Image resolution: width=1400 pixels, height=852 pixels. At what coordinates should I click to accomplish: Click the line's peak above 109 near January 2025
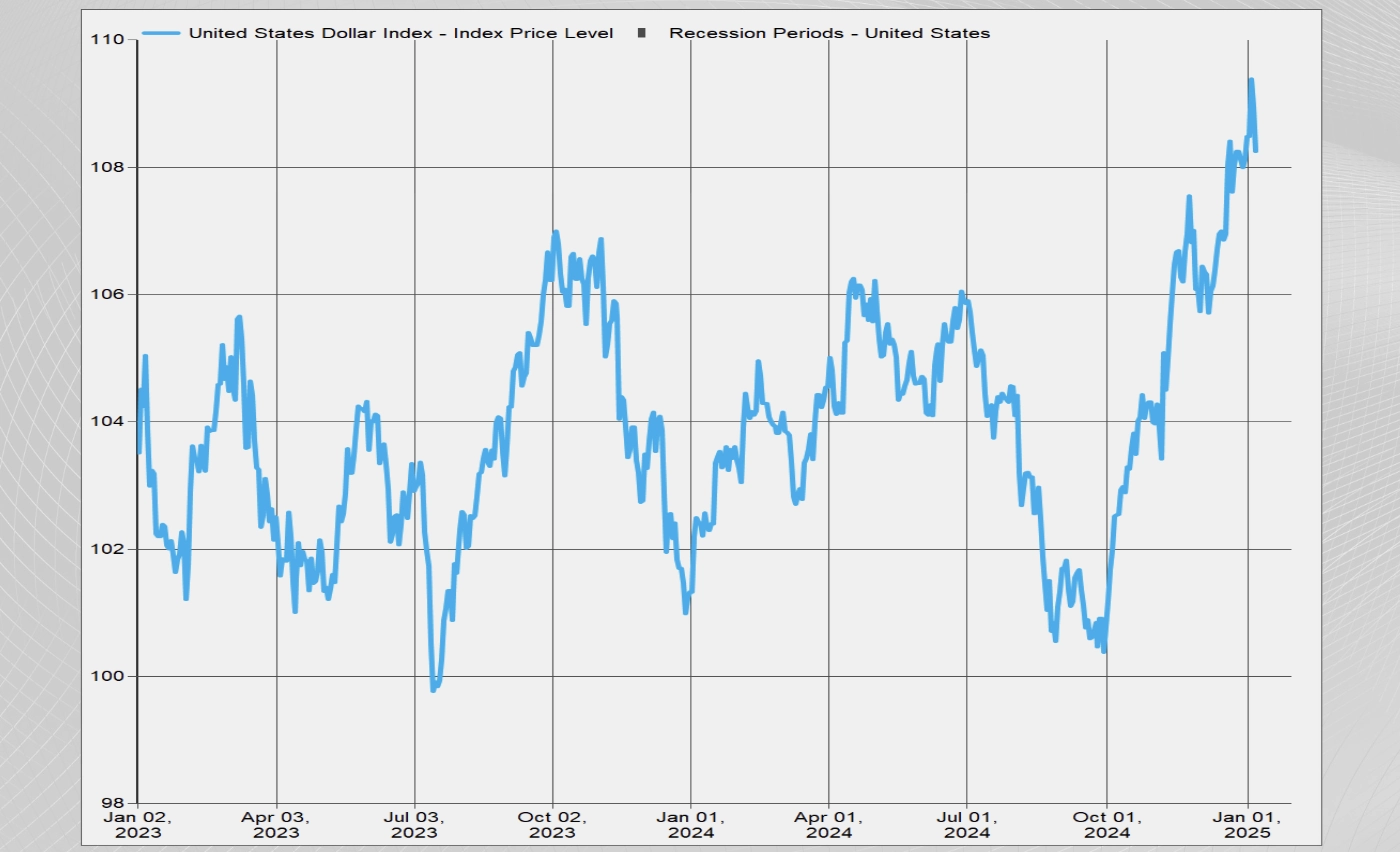pyautogui.click(x=1251, y=80)
